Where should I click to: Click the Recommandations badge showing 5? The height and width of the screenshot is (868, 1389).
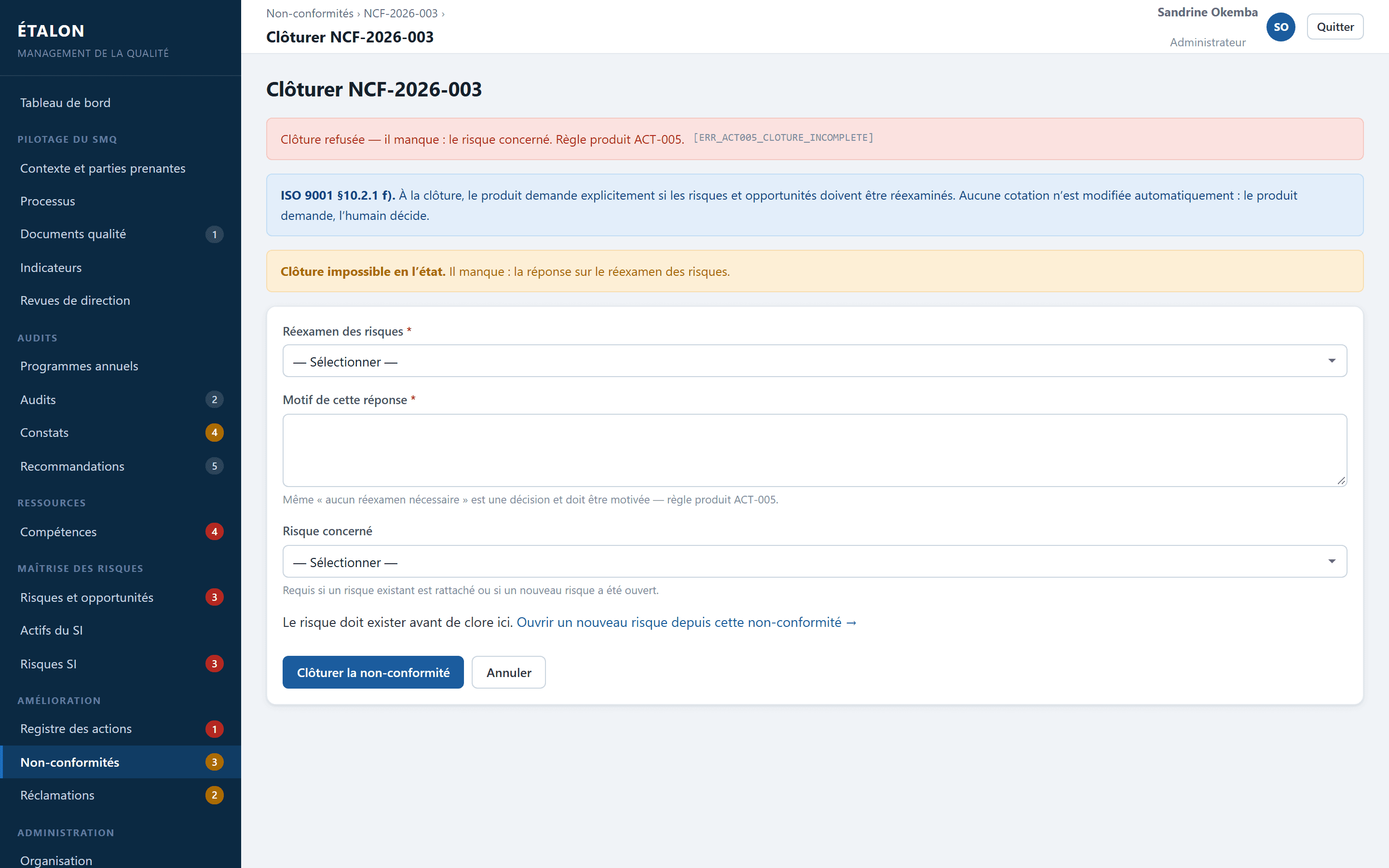[214, 466]
